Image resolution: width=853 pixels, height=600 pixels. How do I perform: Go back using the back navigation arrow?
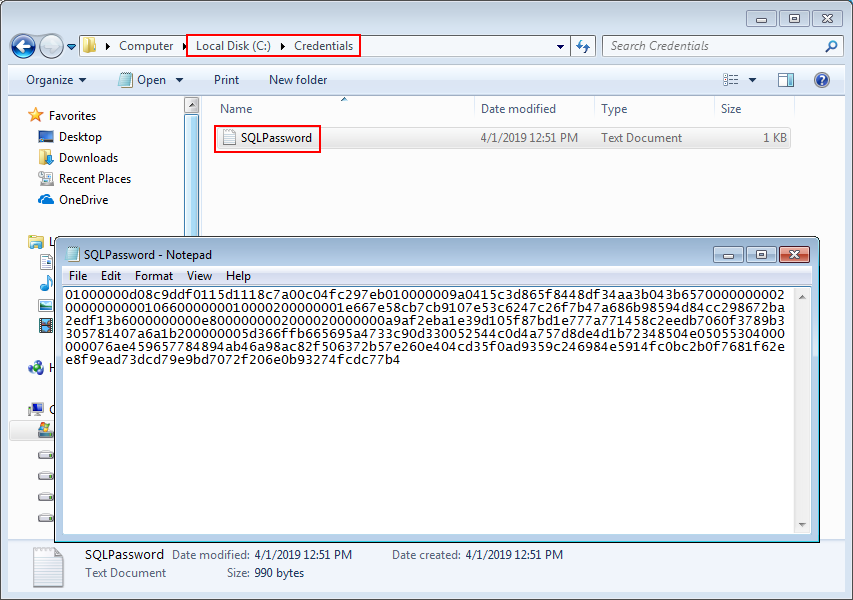[x=22, y=45]
